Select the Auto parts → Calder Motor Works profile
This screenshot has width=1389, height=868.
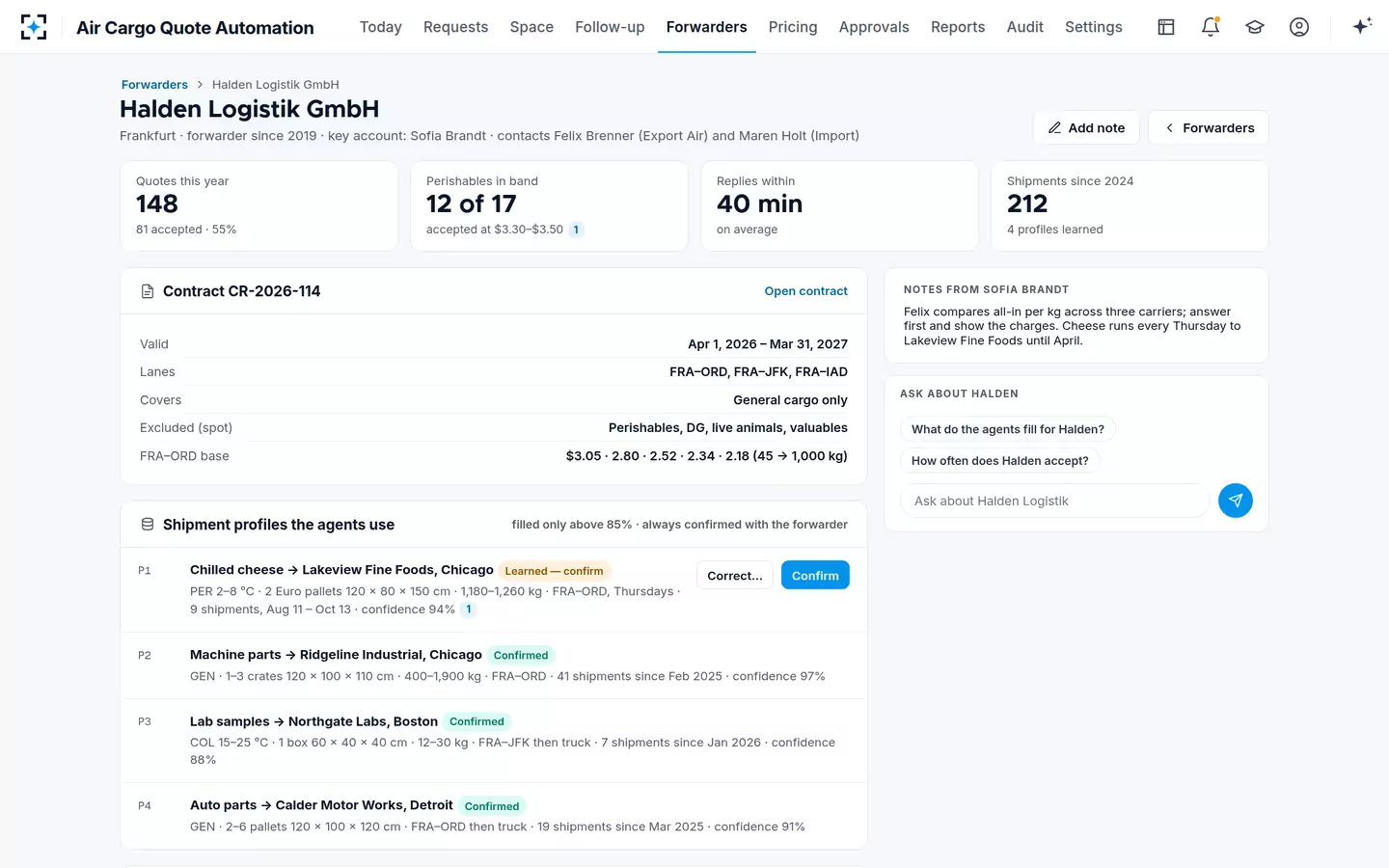494,816
